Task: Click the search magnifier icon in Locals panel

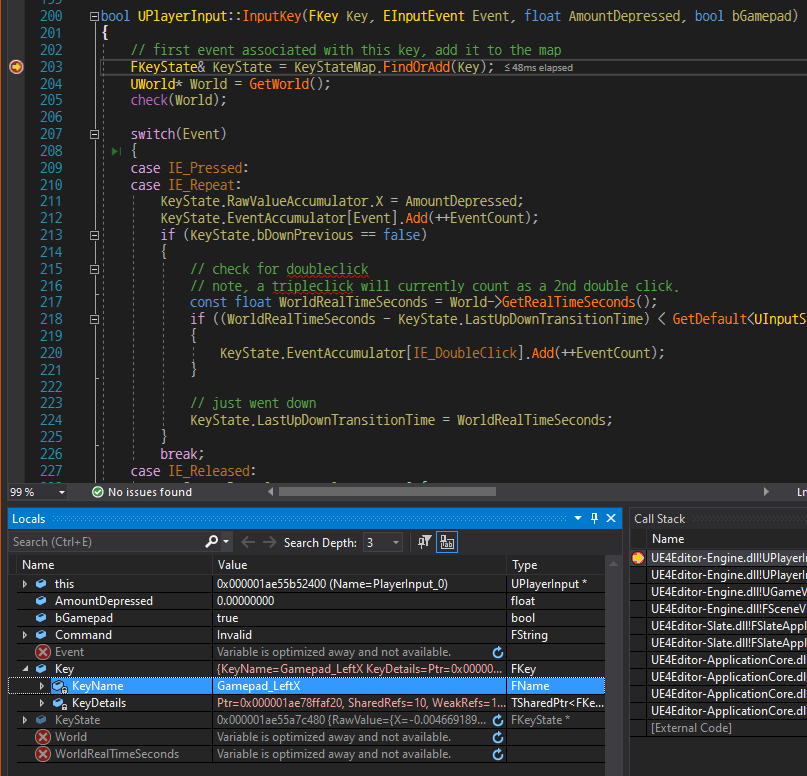Action: 209,541
